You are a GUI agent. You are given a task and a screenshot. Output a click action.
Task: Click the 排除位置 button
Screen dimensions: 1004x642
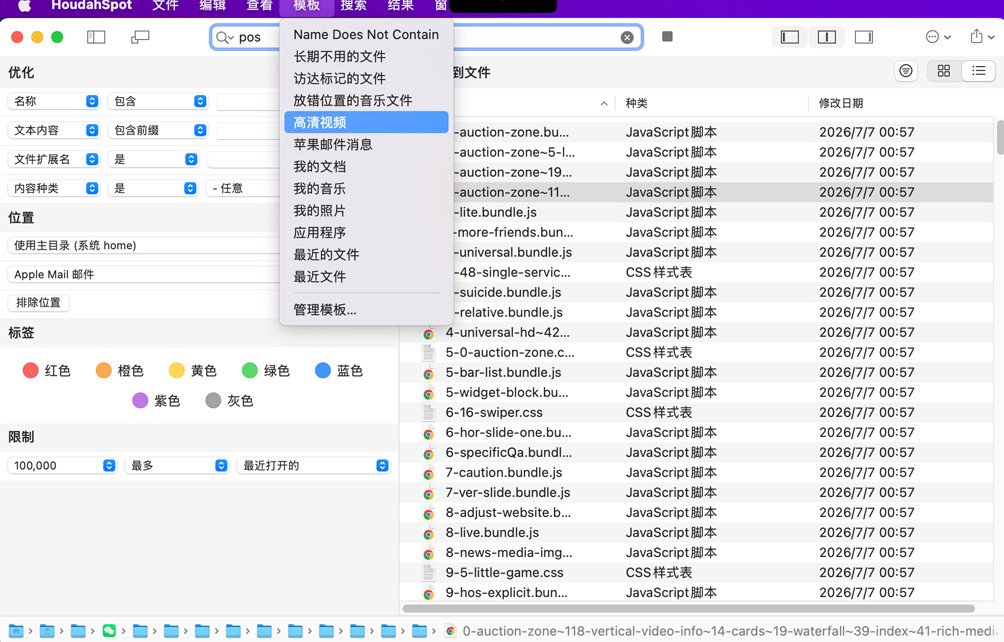pyautogui.click(x=38, y=303)
